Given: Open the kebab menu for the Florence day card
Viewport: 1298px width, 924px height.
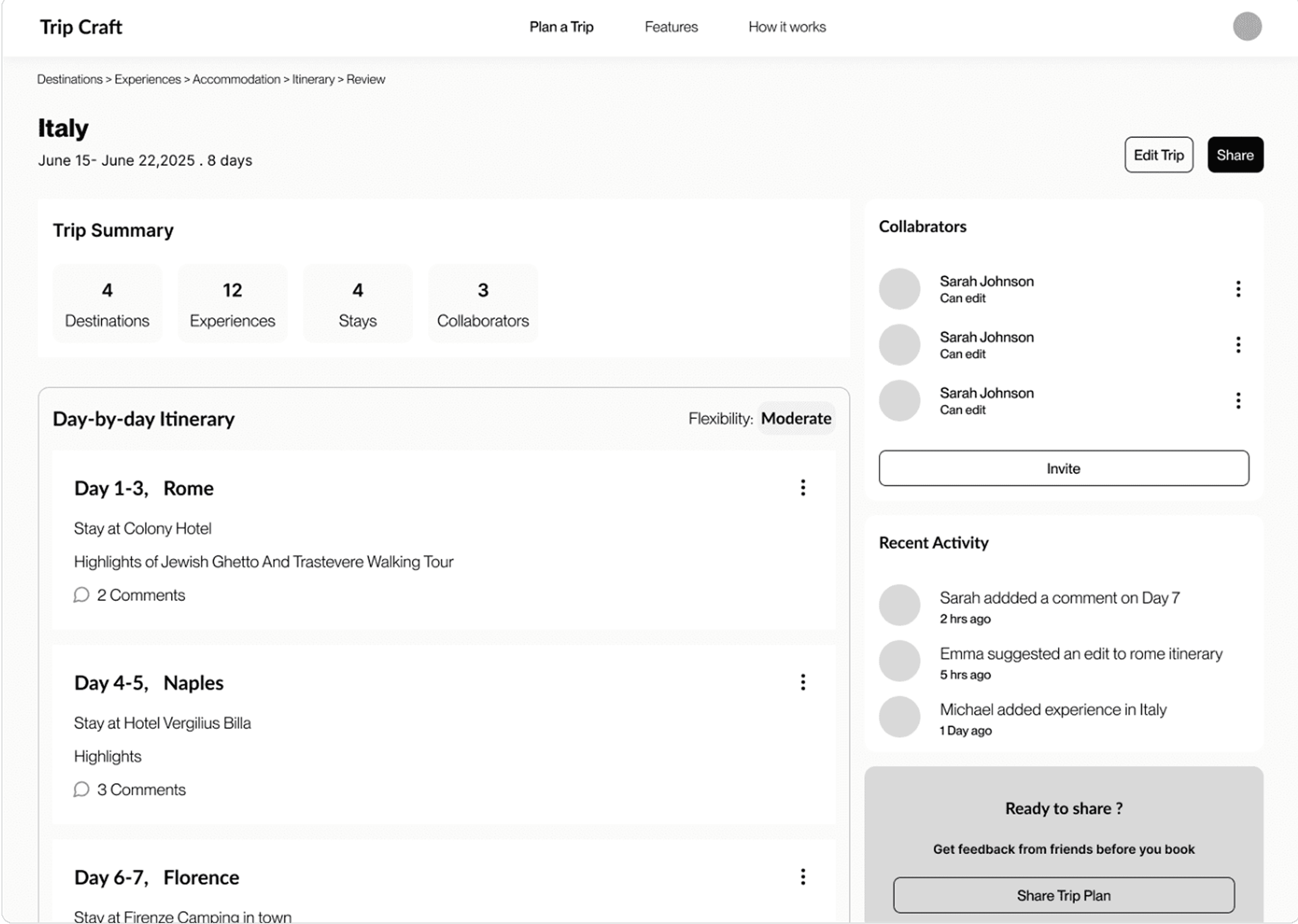Looking at the screenshot, I should [x=803, y=877].
